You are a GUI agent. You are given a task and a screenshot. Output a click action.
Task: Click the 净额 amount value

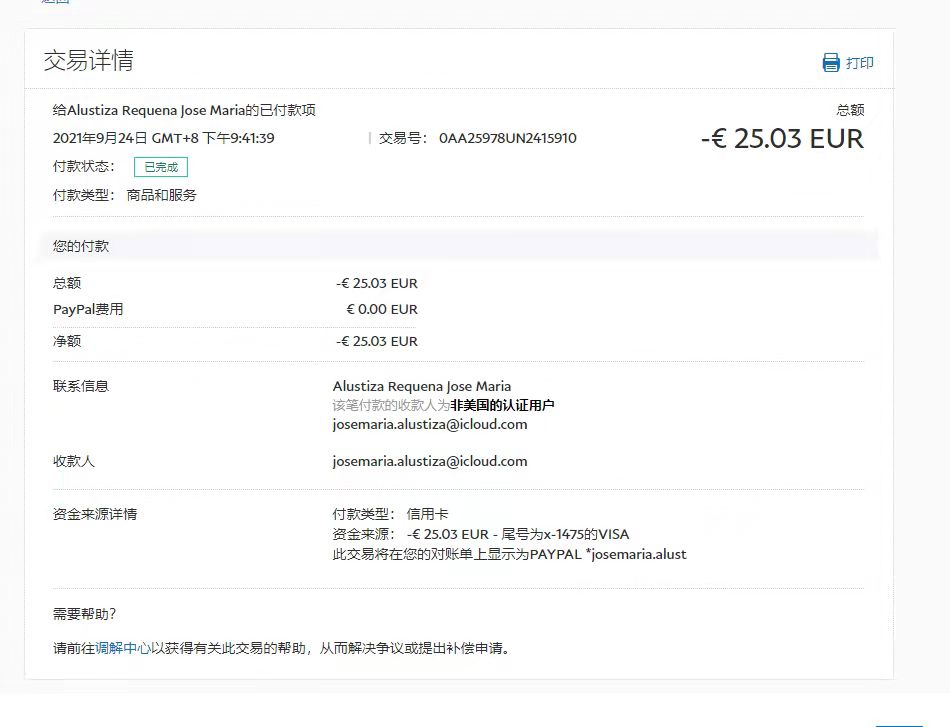377,341
